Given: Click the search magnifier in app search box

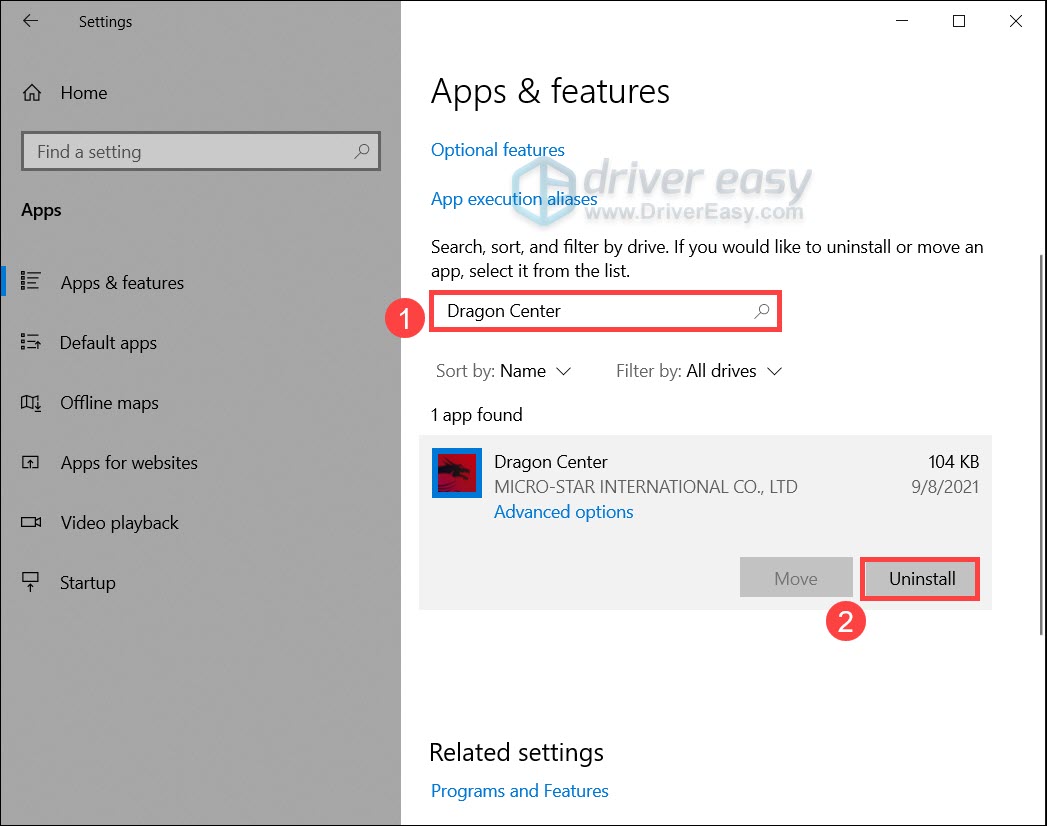Looking at the screenshot, I should coord(761,311).
